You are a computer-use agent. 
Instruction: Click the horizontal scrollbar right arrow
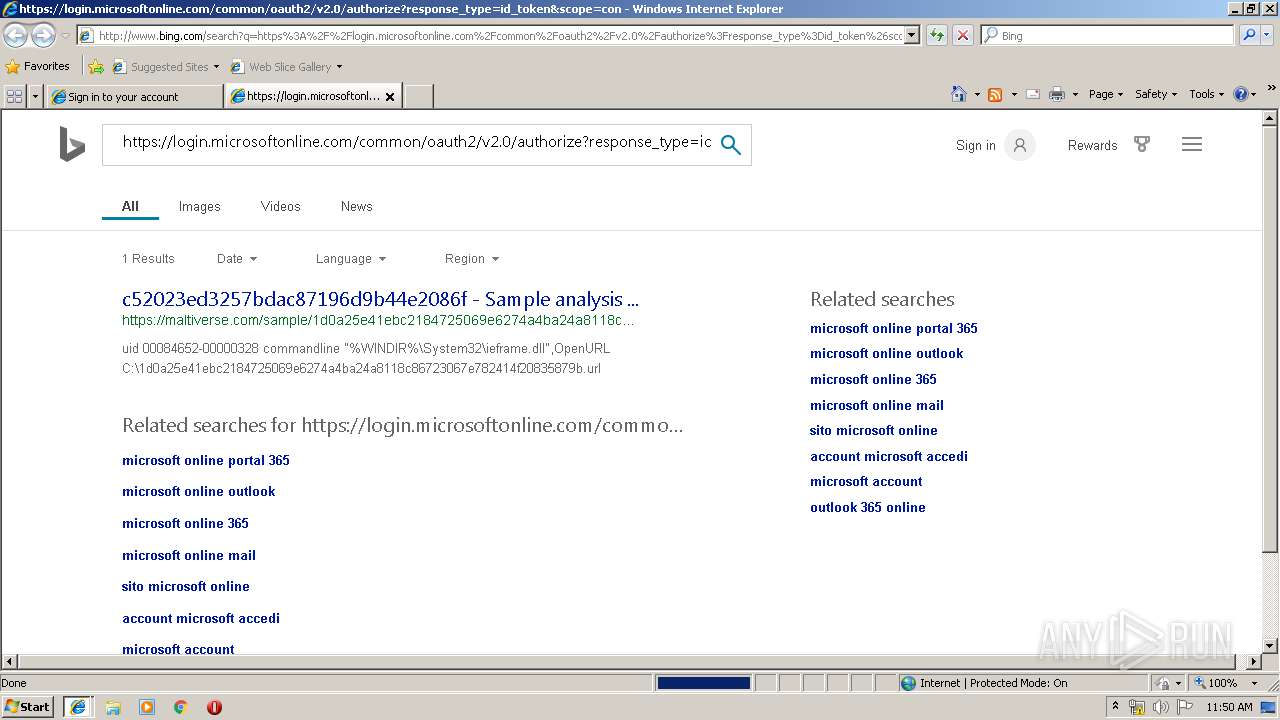1254,661
